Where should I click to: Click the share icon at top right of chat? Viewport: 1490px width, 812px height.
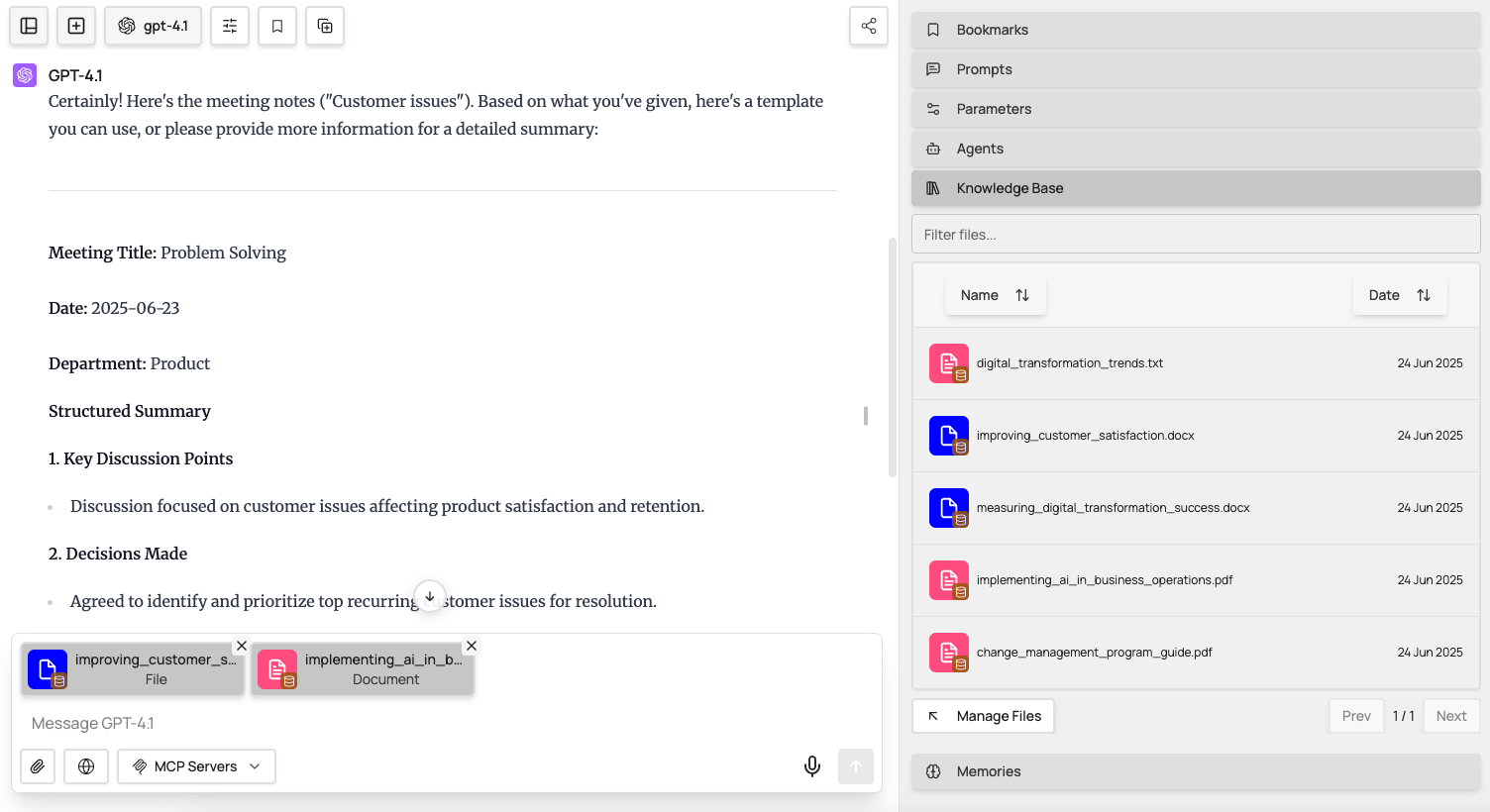pos(869,26)
